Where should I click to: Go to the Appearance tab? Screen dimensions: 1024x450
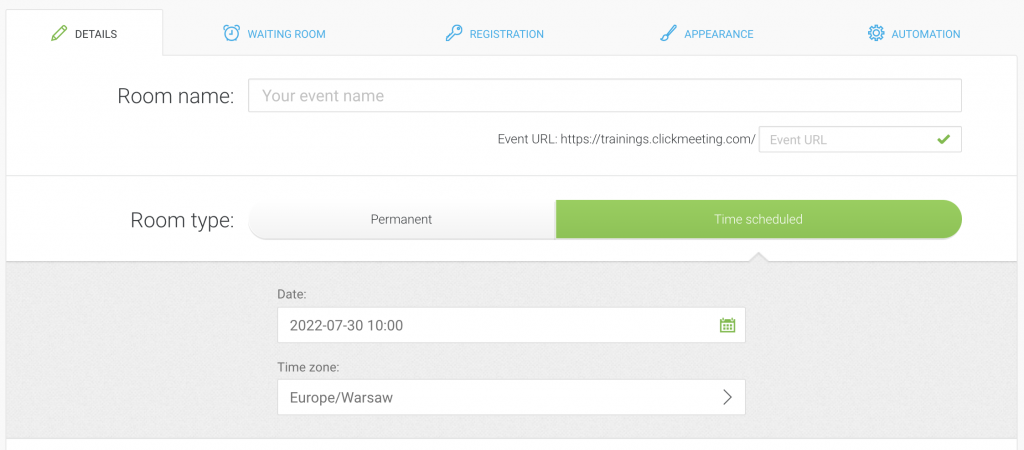point(707,34)
